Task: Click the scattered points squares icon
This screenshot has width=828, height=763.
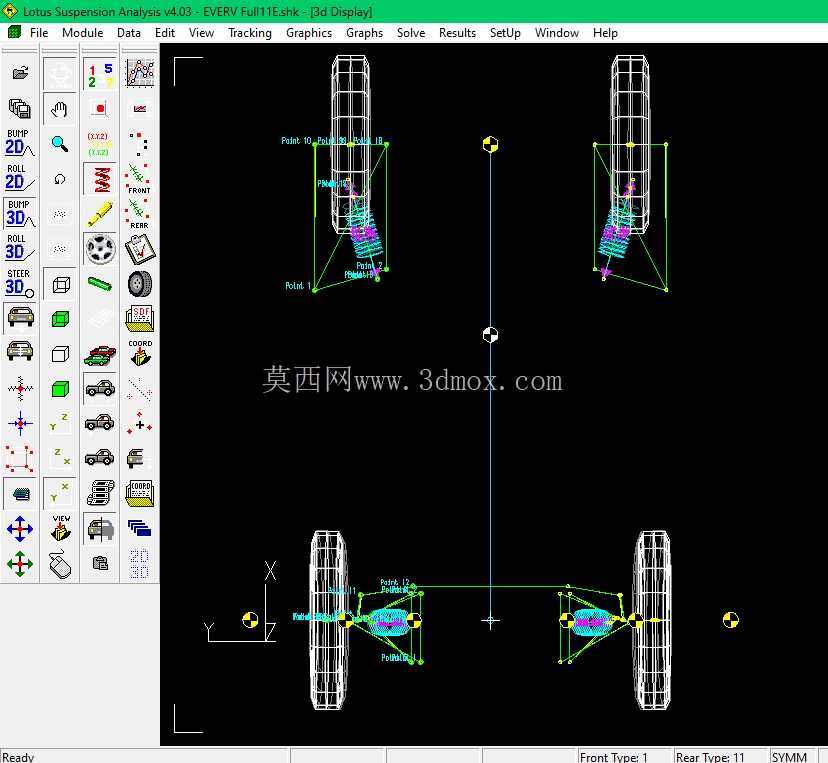Action: coord(139,143)
